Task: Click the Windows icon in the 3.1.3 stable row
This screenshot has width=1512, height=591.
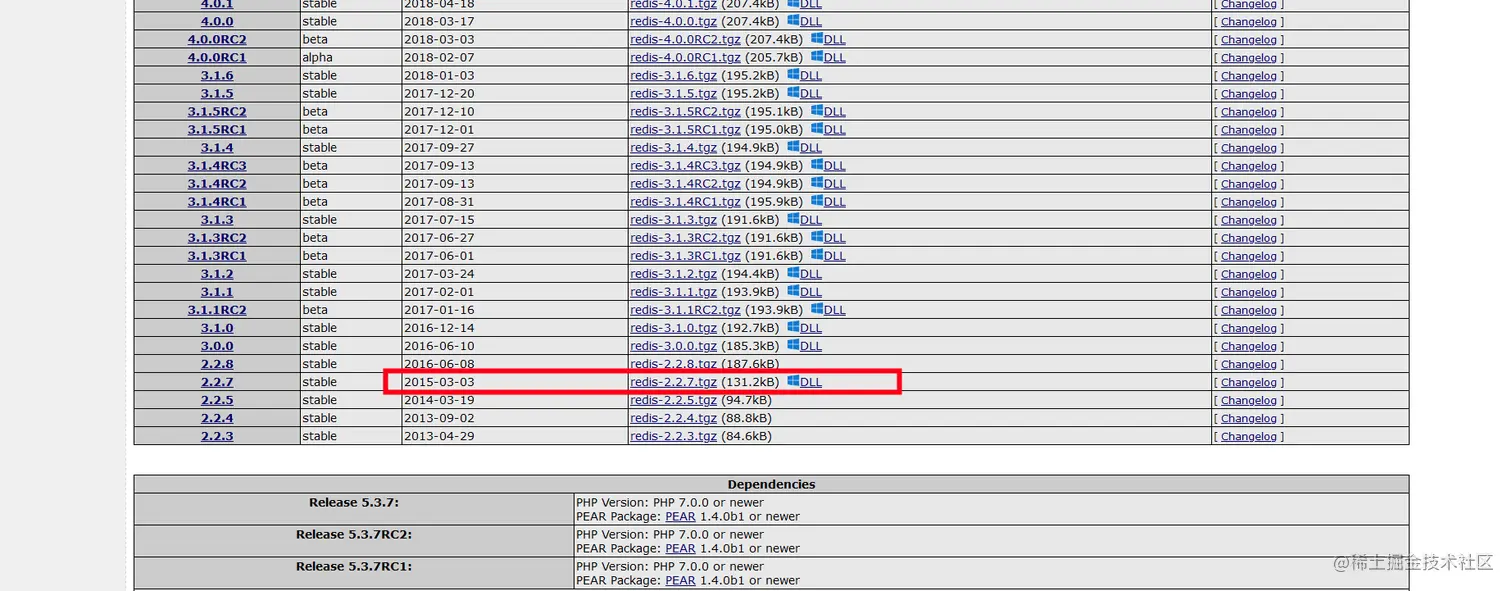Action: coord(793,218)
